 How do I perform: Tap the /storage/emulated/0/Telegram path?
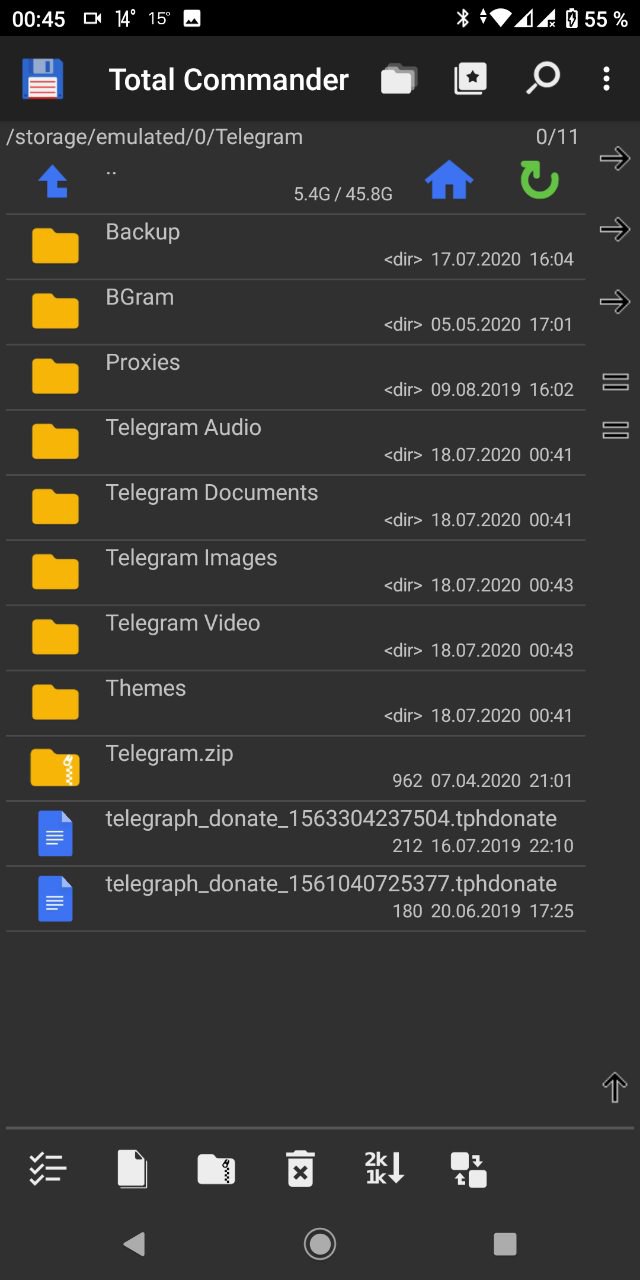click(154, 137)
